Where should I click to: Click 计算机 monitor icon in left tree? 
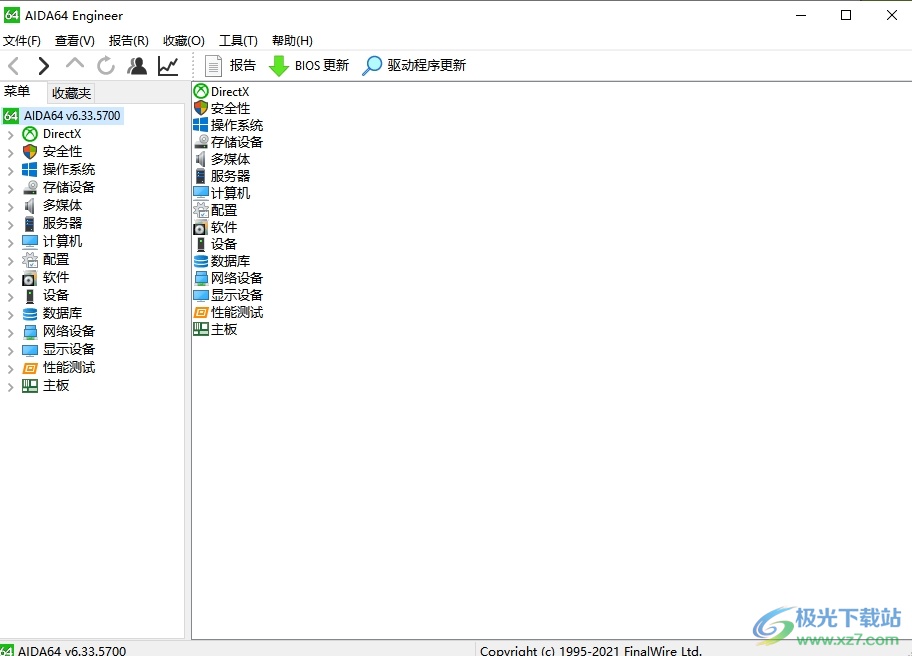pos(30,241)
